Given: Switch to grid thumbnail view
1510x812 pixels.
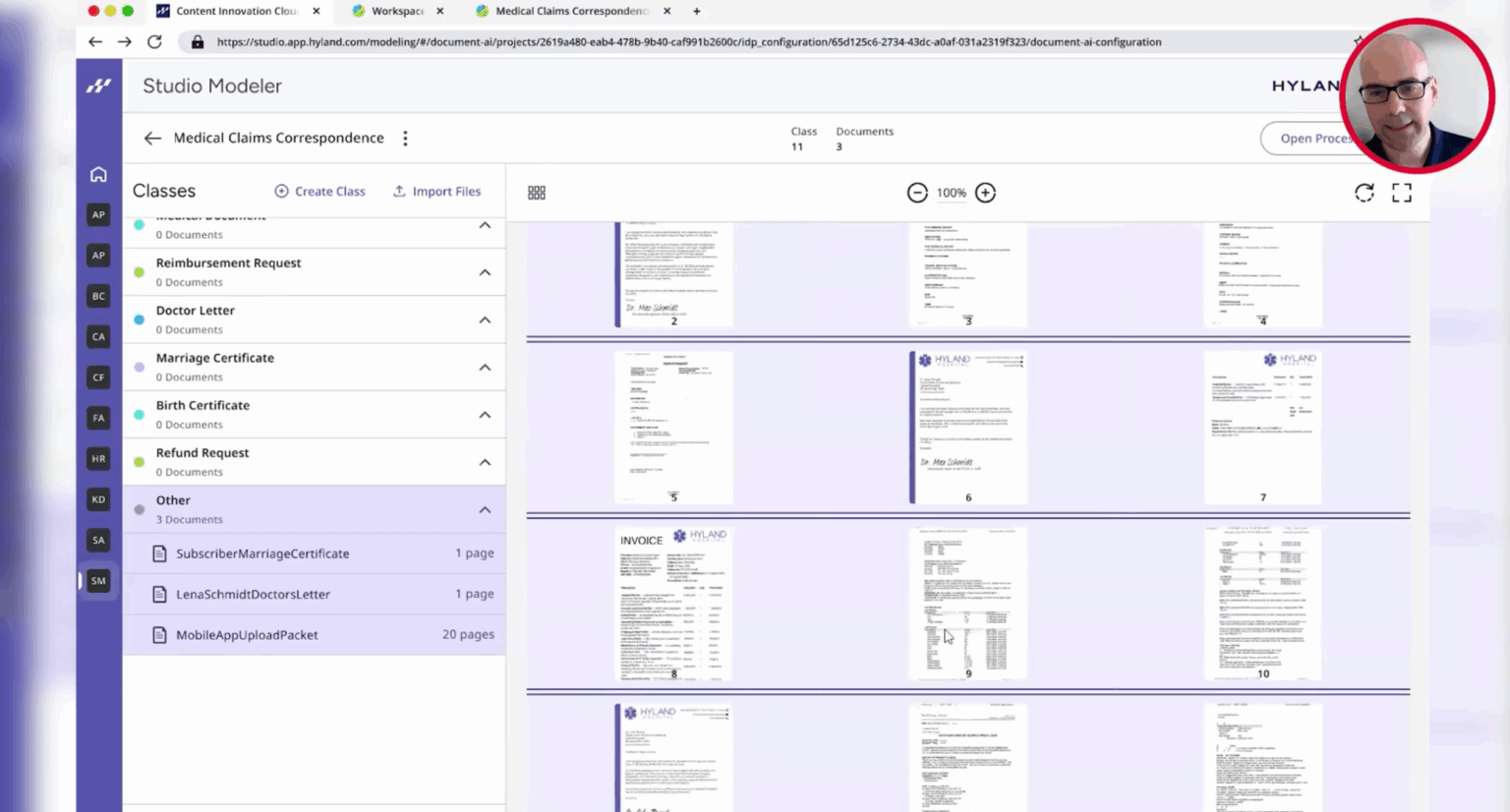Looking at the screenshot, I should (537, 193).
